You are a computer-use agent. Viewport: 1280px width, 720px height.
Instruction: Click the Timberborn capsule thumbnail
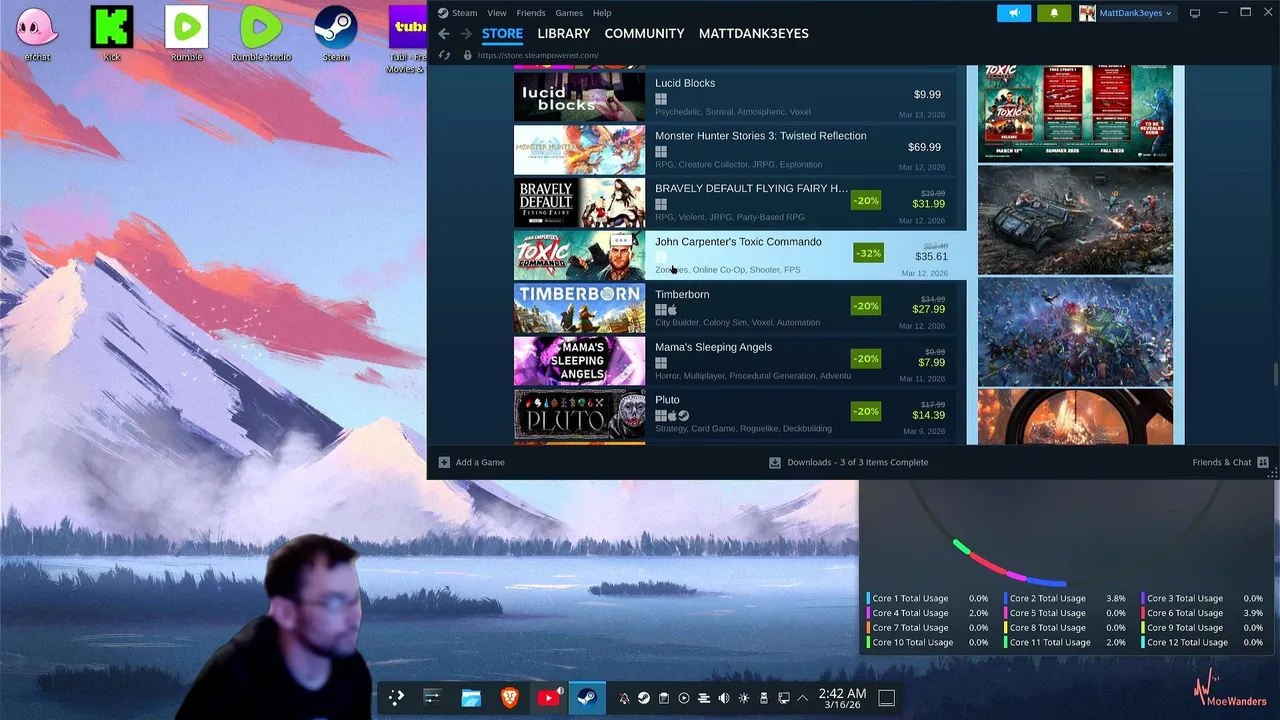tap(580, 308)
